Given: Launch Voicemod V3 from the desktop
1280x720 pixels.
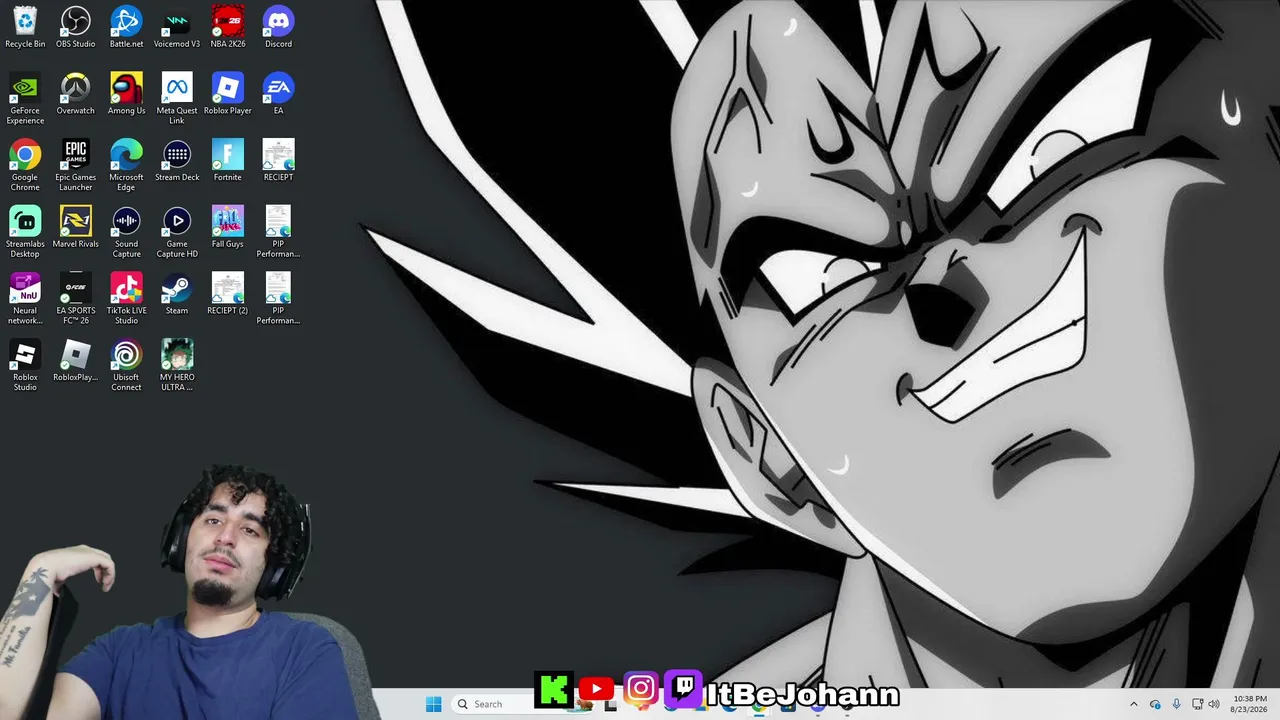Looking at the screenshot, I should tap(177, 27).
